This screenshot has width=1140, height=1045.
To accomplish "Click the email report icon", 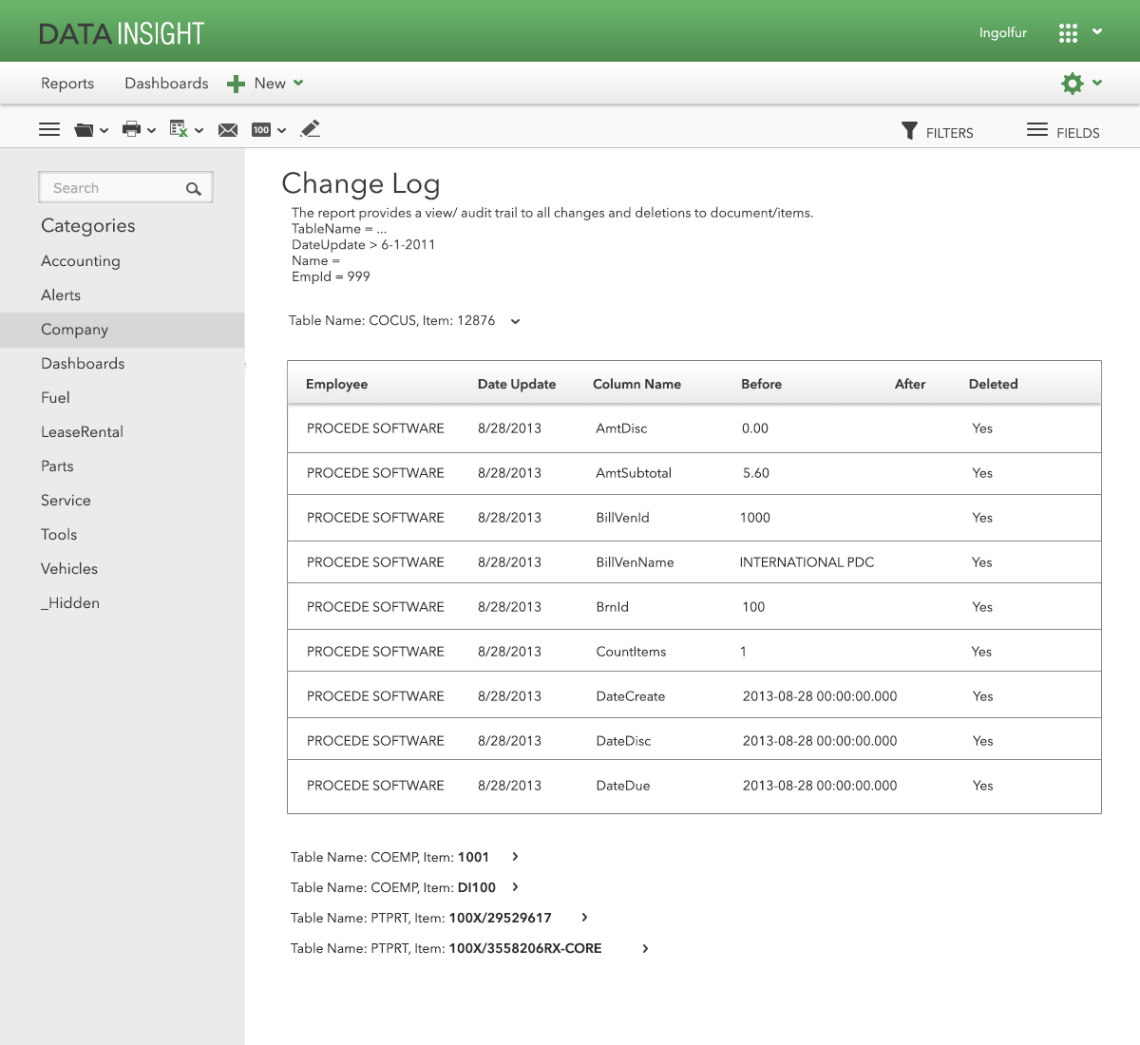I will pos(228,129).
